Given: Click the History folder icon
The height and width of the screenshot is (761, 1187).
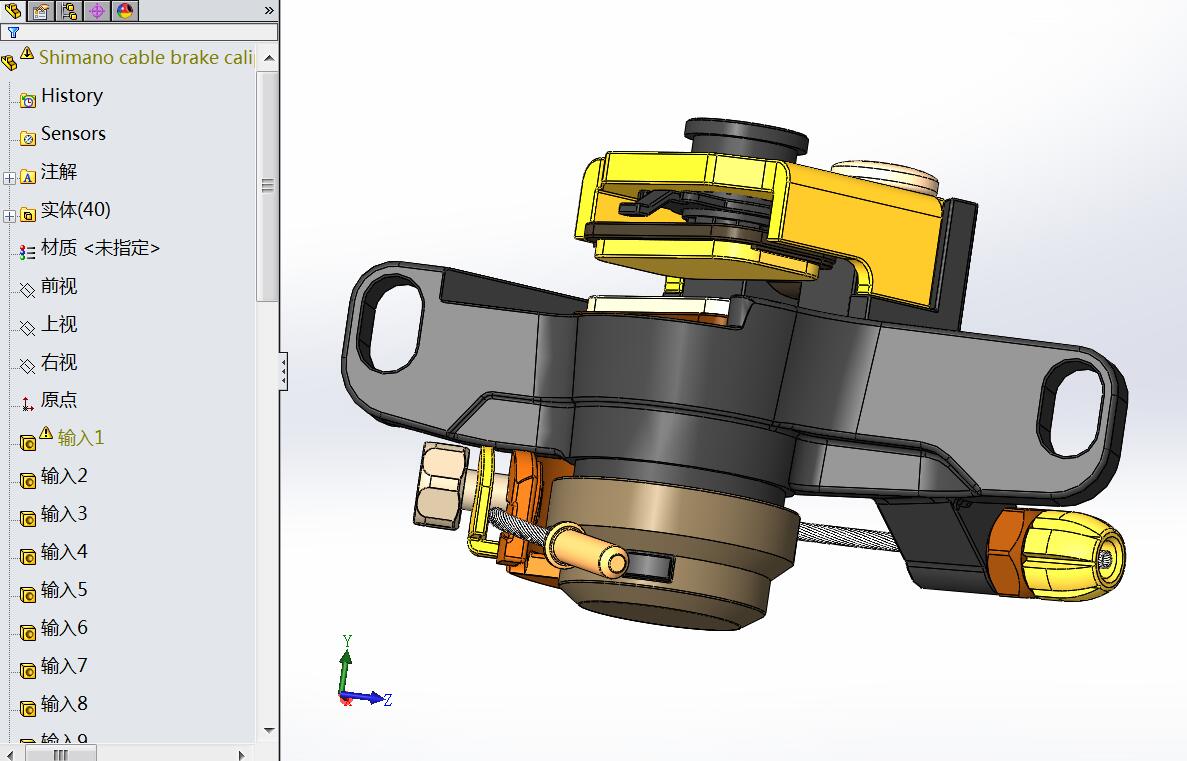Looking at the screenshot, I should click(x=27, y=100).
